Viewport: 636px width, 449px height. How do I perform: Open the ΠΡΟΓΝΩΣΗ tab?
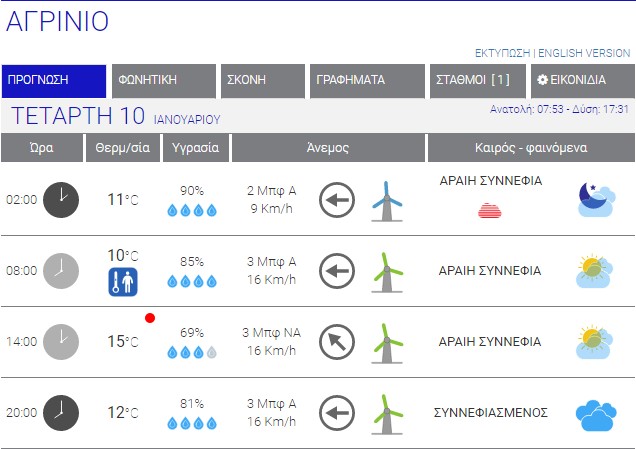[x=54, y=81]
